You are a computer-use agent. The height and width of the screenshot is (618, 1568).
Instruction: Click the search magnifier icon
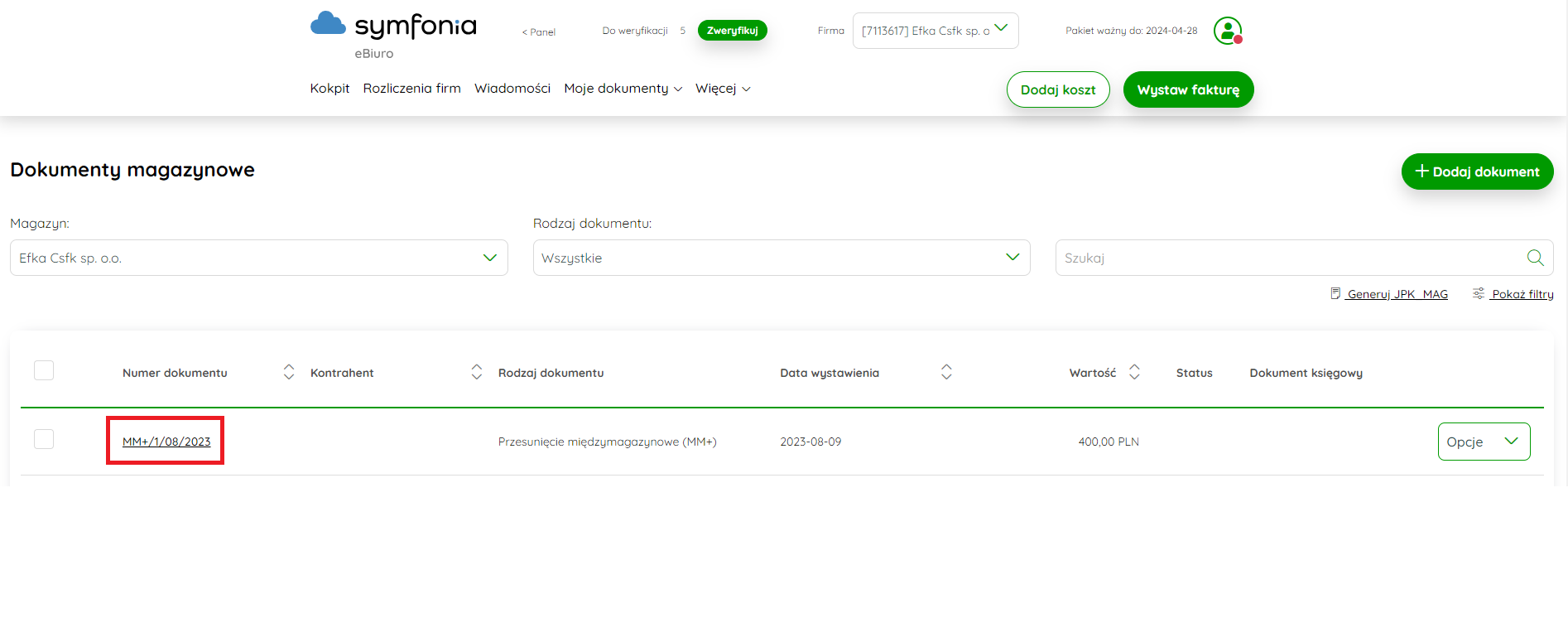pos(1535,258)
